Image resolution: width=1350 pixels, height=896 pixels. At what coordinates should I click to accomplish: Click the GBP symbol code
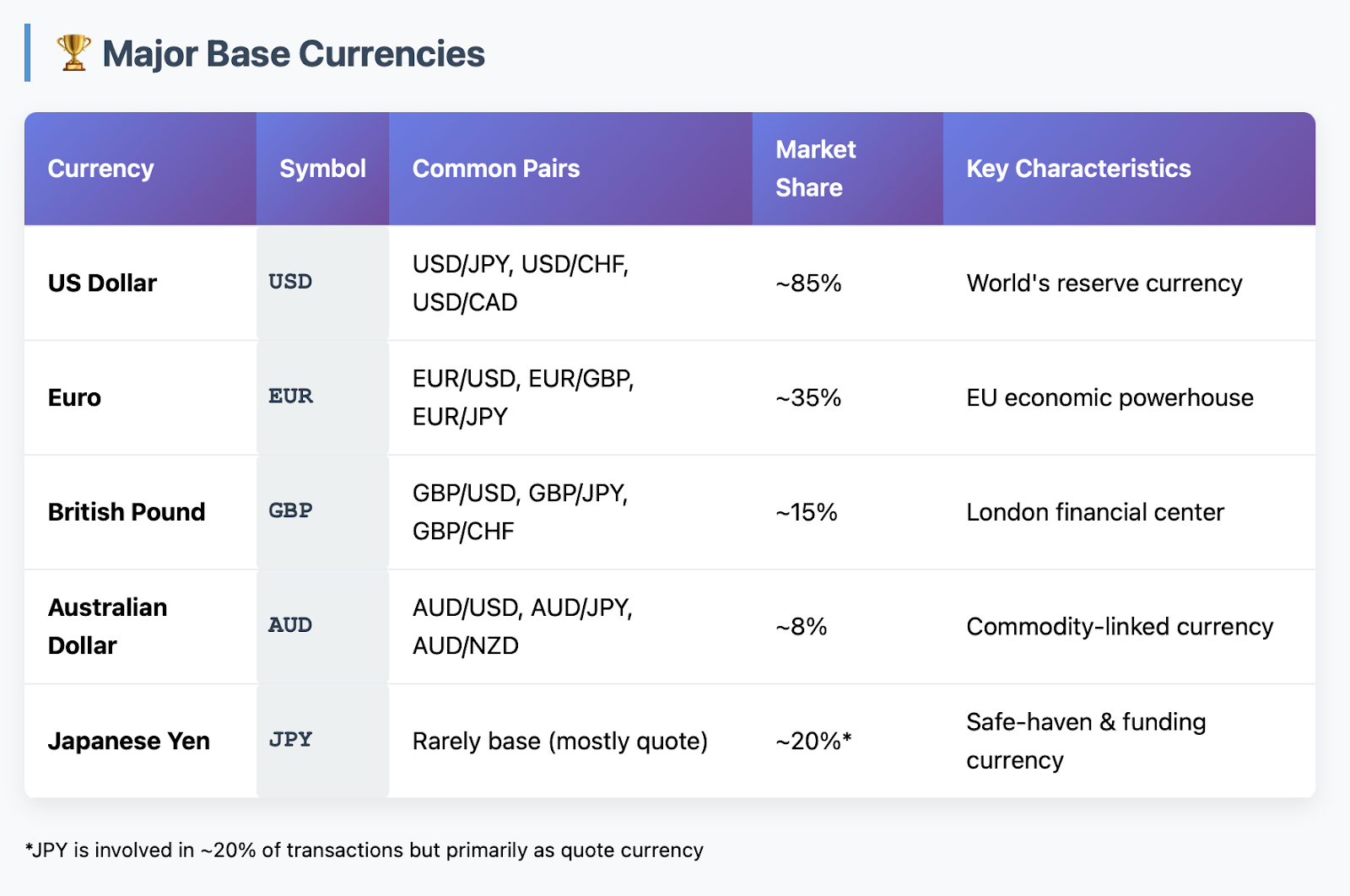(x=290, y=511)
